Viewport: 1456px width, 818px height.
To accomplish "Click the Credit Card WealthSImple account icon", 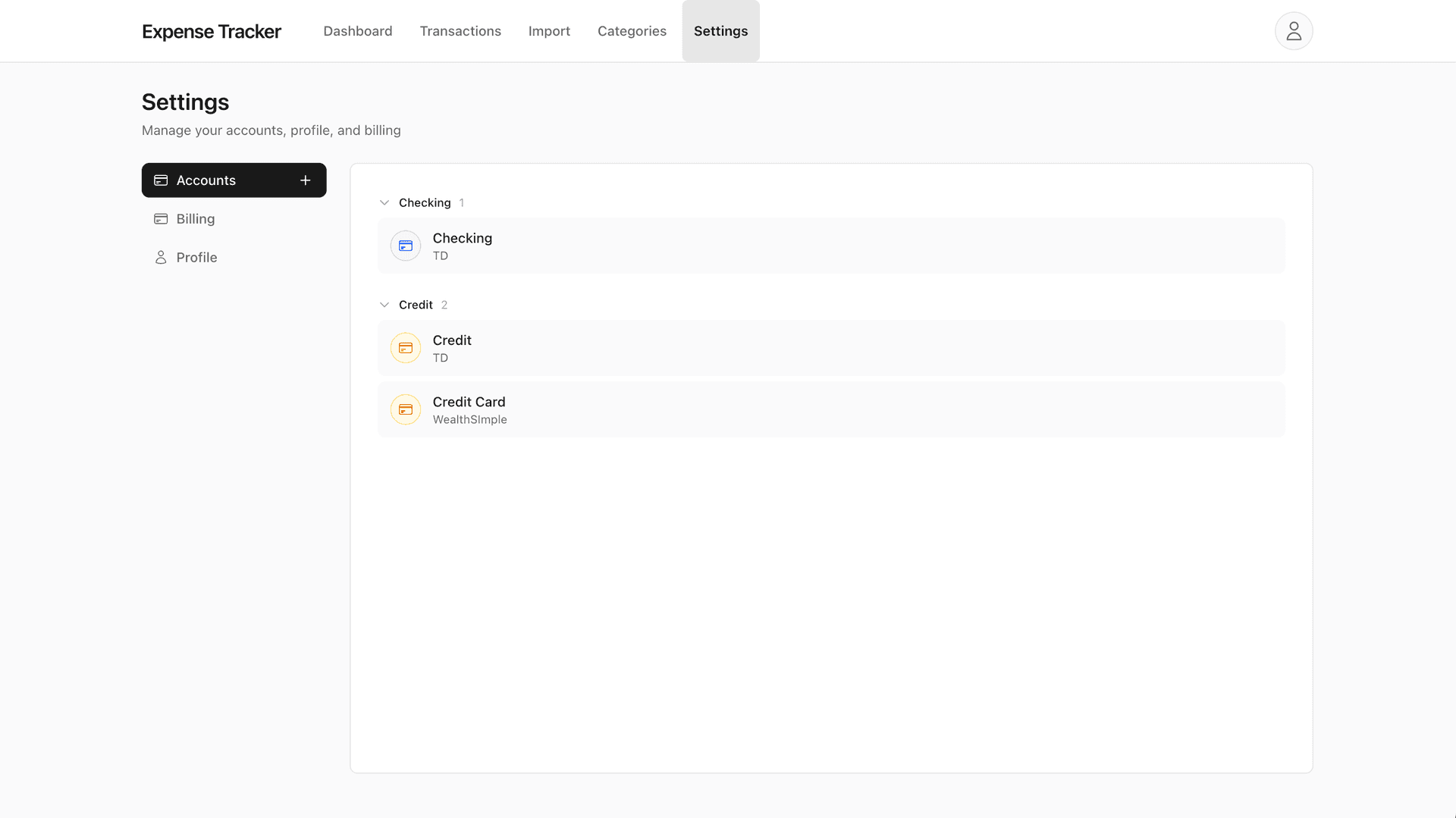I will tap(405, 409).
